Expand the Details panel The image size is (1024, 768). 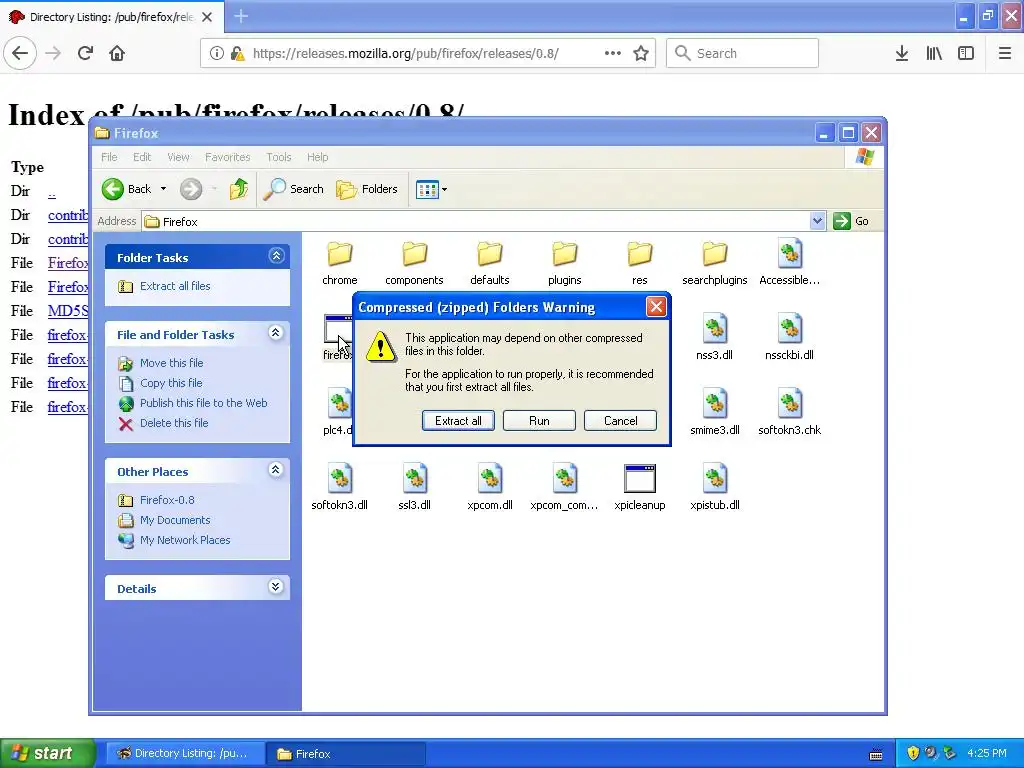click(x=276, y=587)
